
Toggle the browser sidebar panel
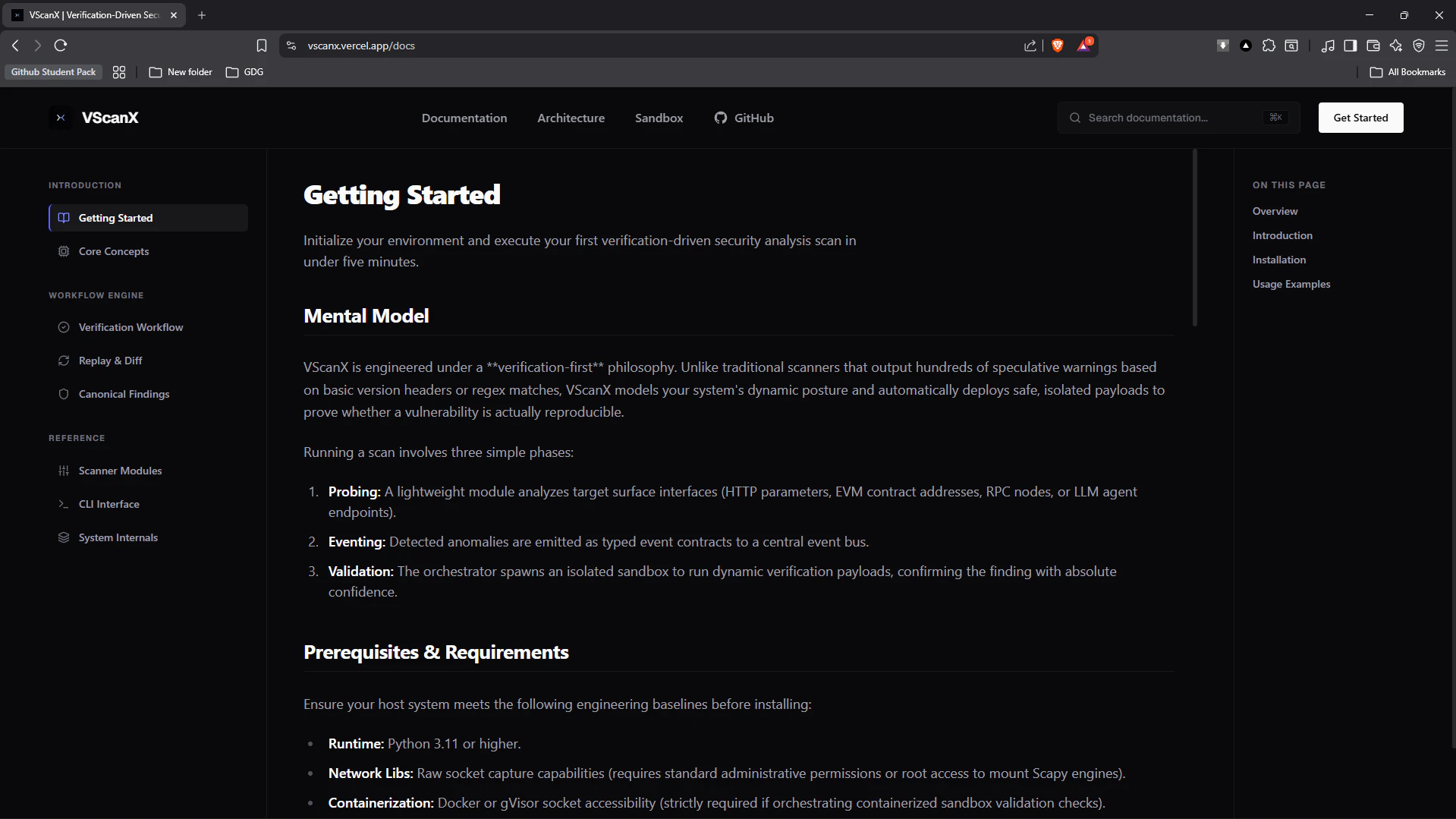(x=1350, y=46)
